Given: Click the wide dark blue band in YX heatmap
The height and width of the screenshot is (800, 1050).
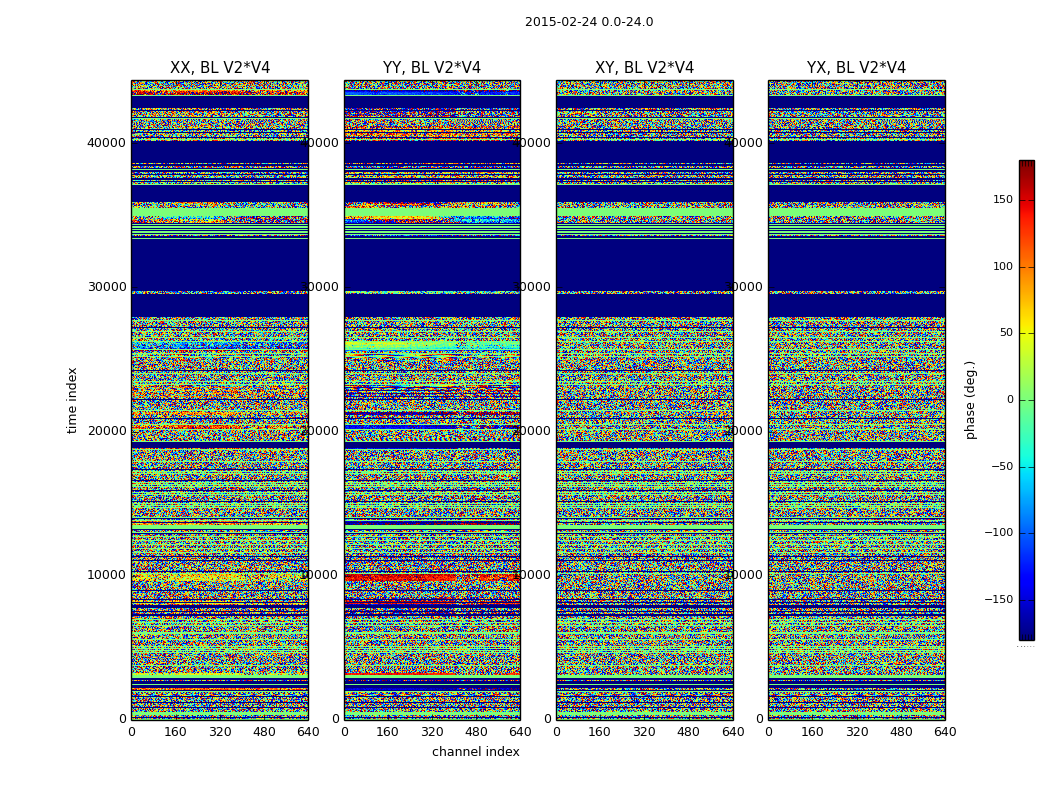Looking at the screenshot, I should [x=856, y=264].
